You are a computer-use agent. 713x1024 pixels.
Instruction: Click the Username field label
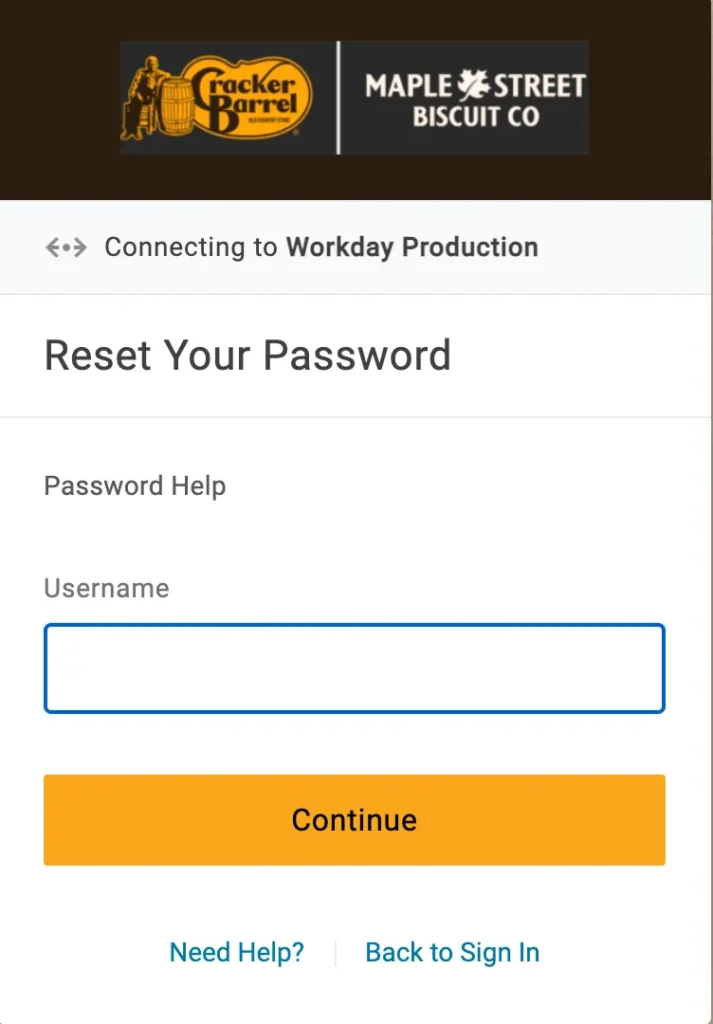coord(106,588)
